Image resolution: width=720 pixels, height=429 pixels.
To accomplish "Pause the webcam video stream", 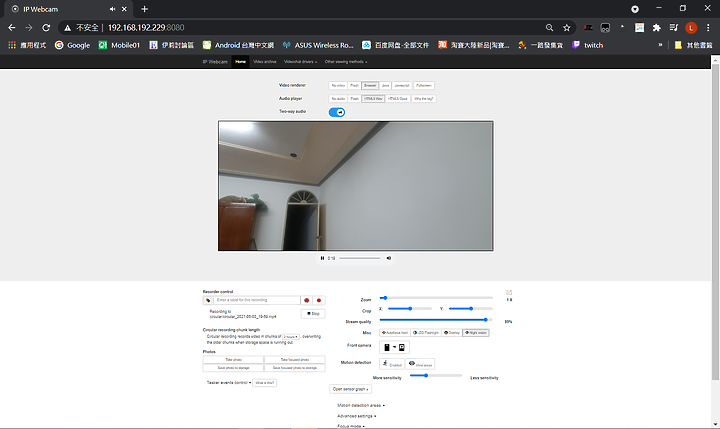I will (x=322, y=258).
